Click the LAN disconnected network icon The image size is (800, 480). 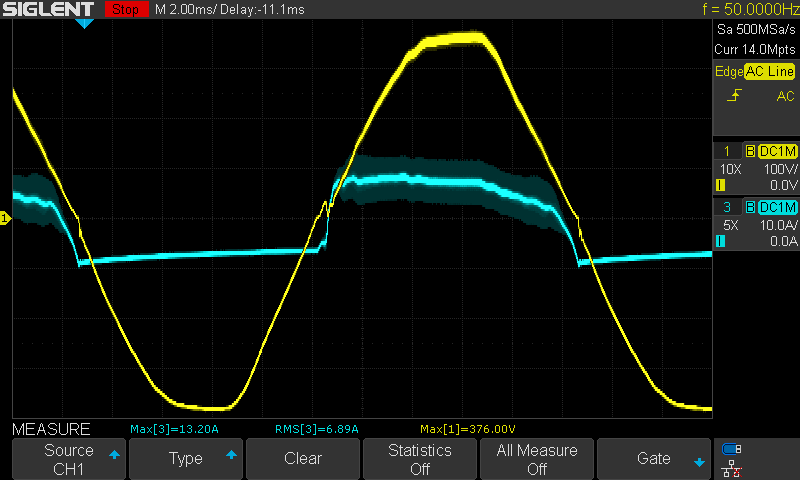[732, 469]
